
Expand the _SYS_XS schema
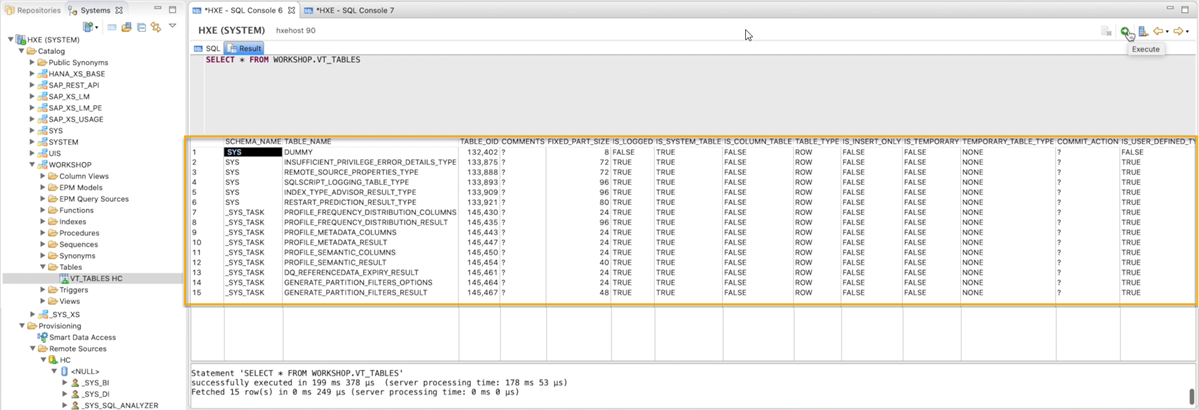click(32, 314)
